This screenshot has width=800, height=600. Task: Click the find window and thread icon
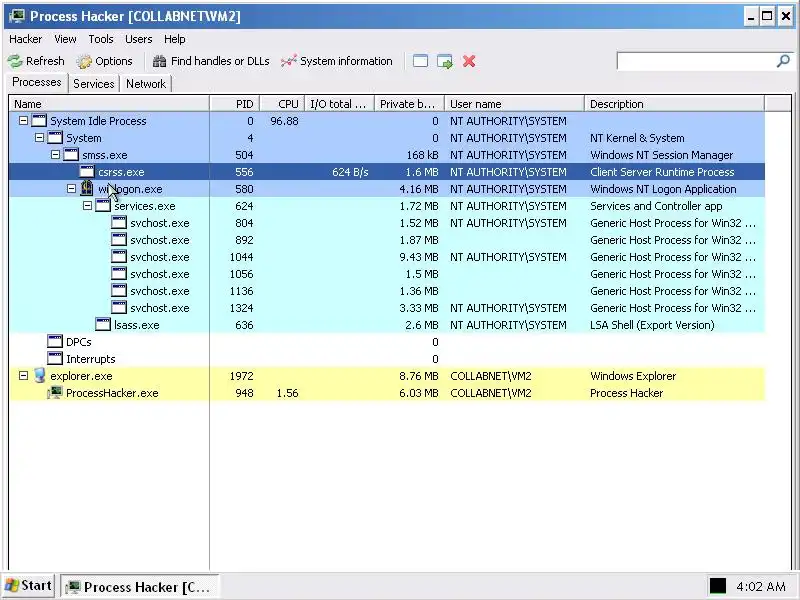445,61
